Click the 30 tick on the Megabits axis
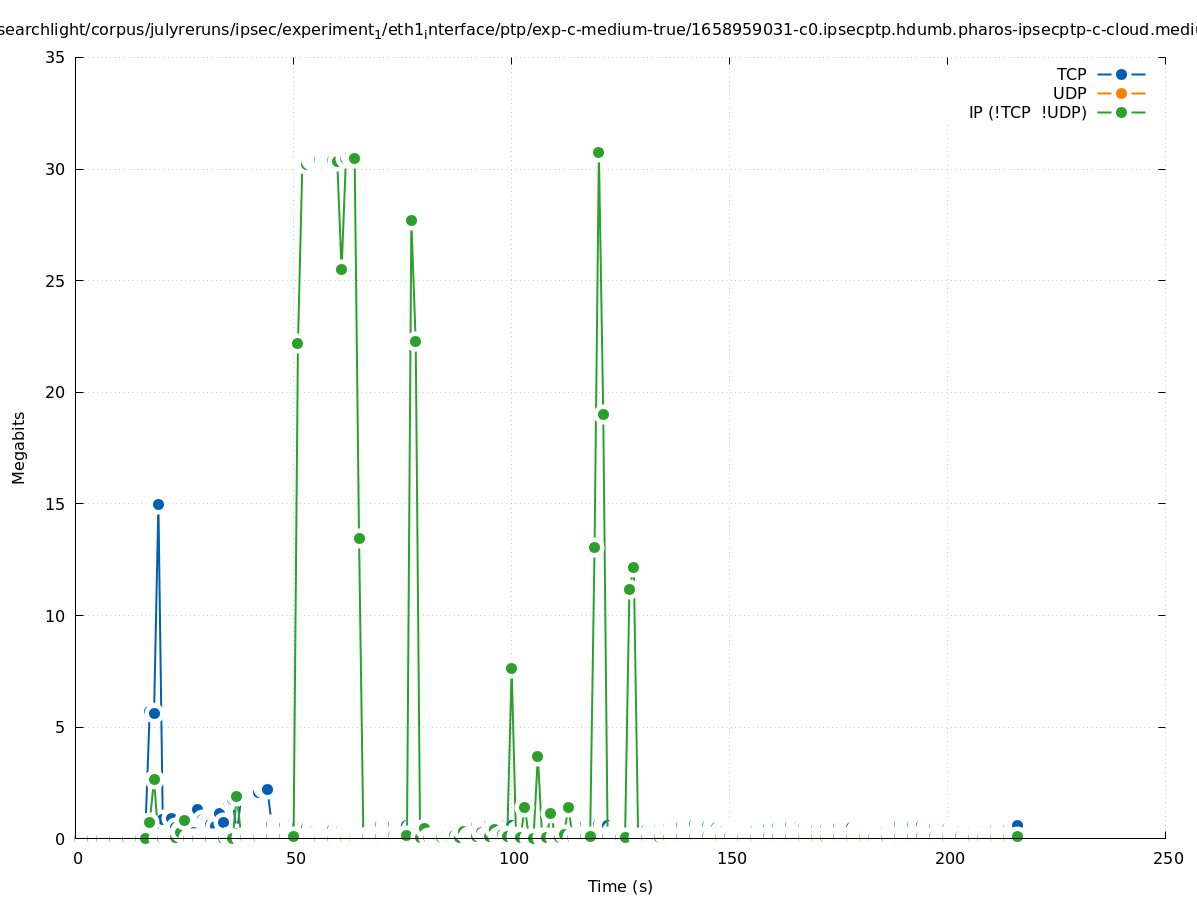1197x900 pixels. pyautogui.click(x=55, y=169)
